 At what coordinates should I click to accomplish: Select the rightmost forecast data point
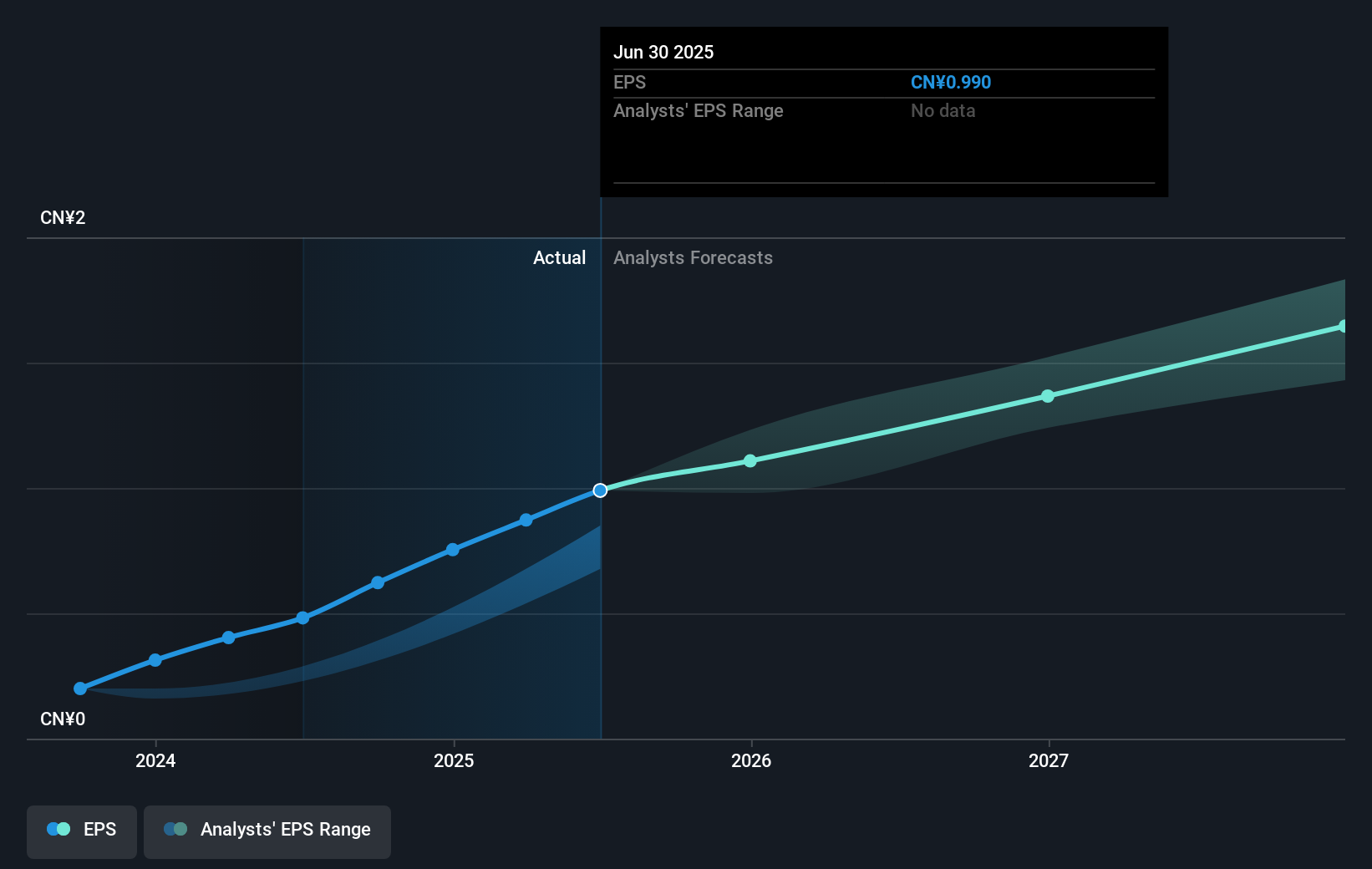click(1342, 326)
